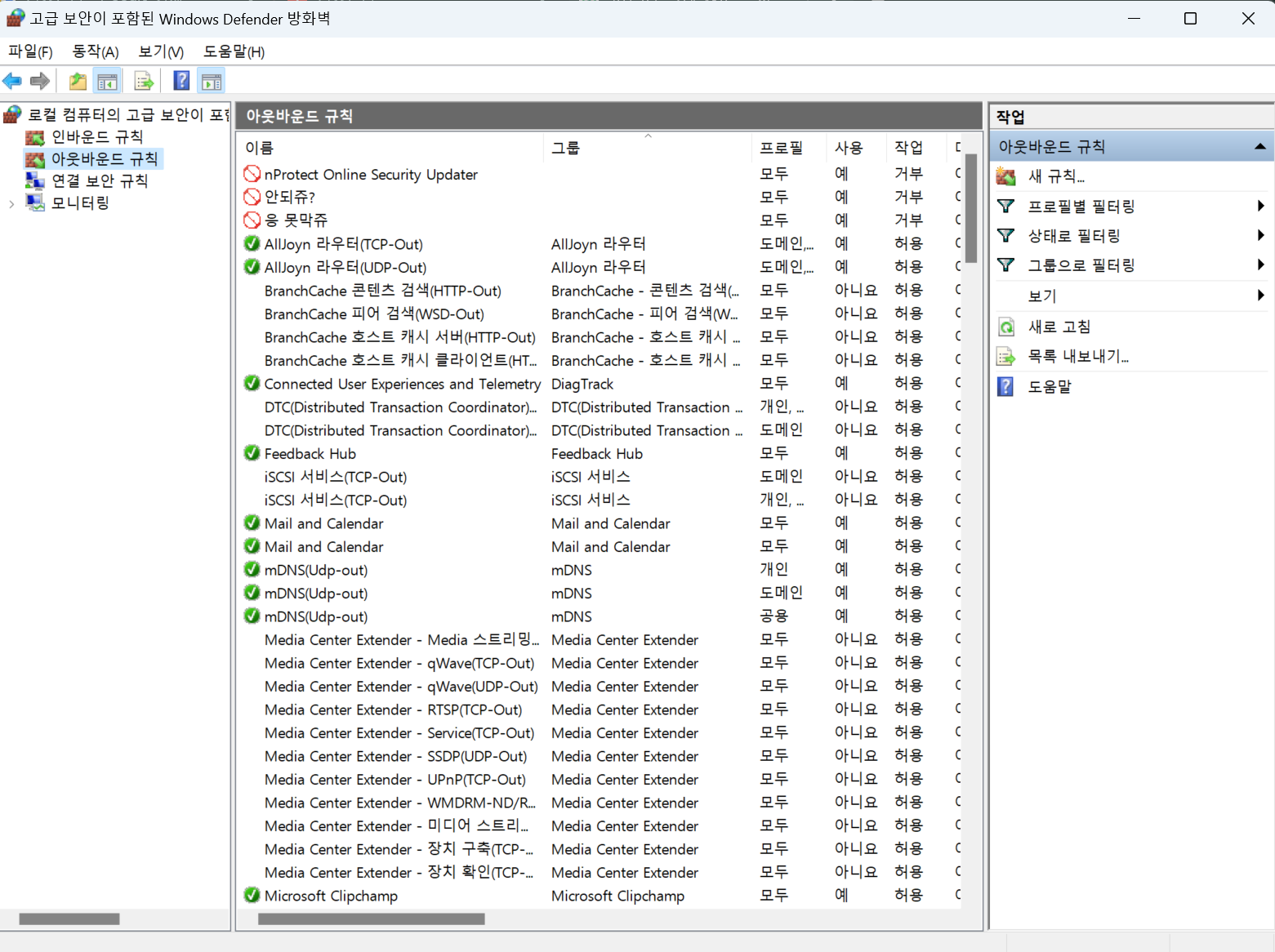Select 모니터링 in the tree
This screenshot has height=952, width=1275.
pos(80,202)
